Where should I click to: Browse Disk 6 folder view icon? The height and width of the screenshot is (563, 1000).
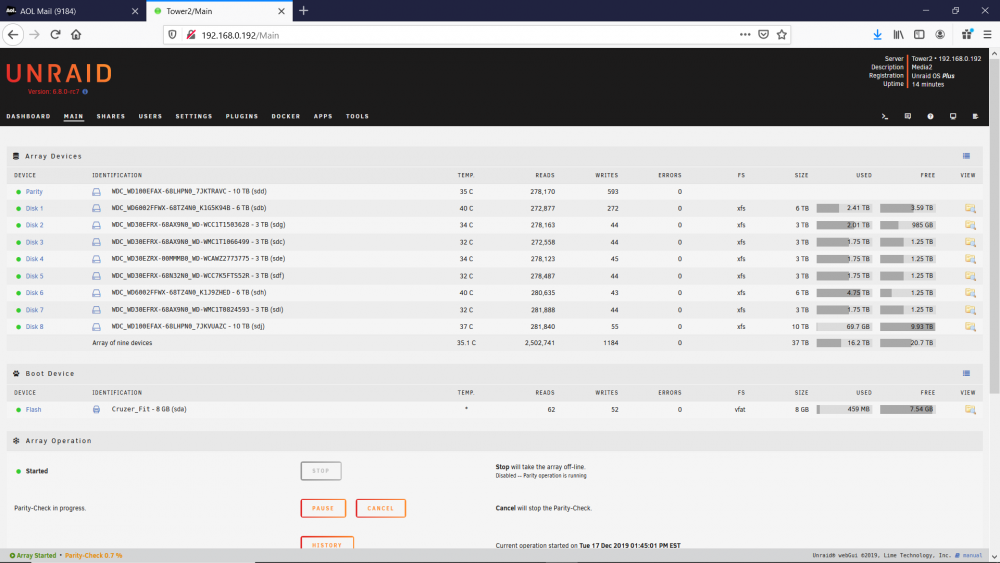click(970, 293)
